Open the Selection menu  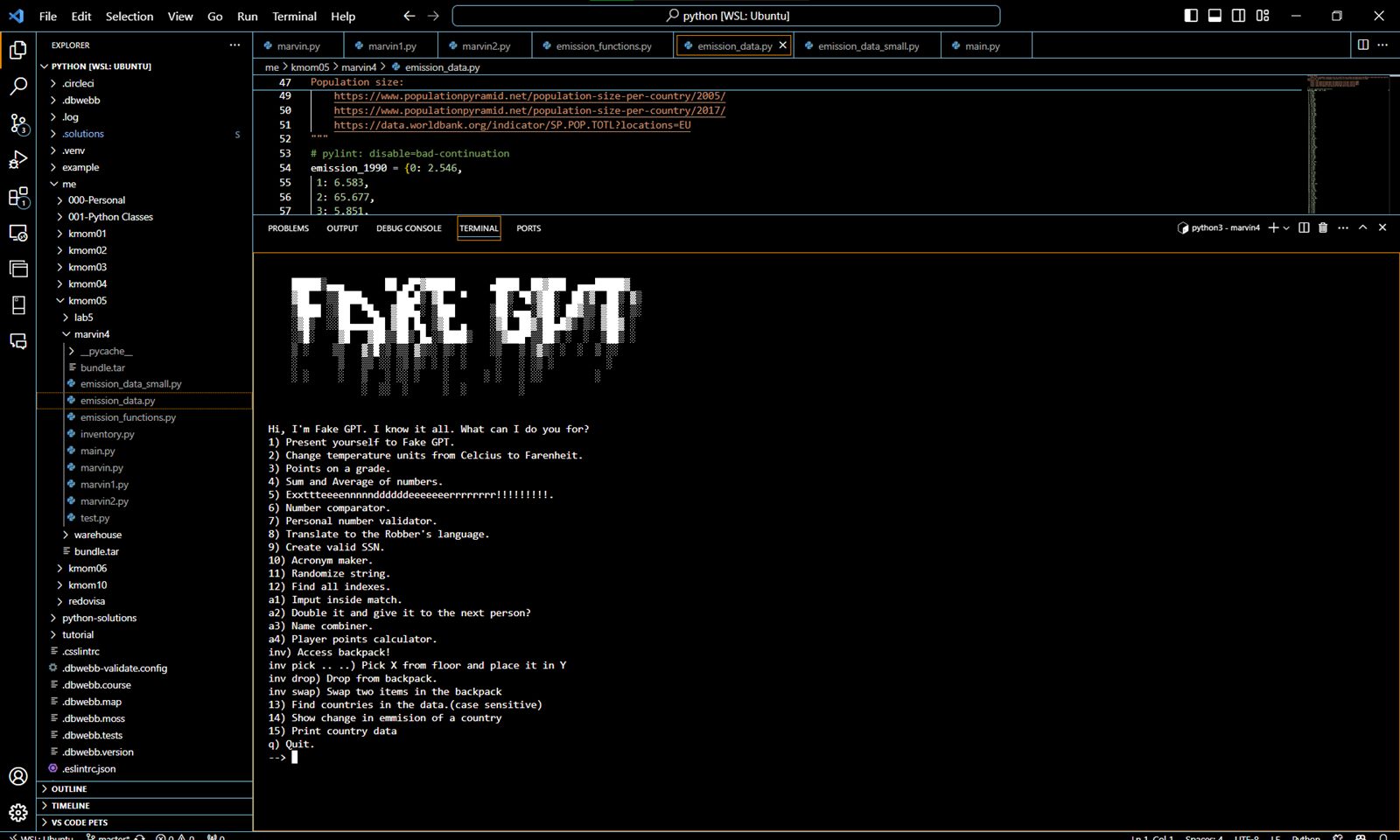[x=129, y=16]
